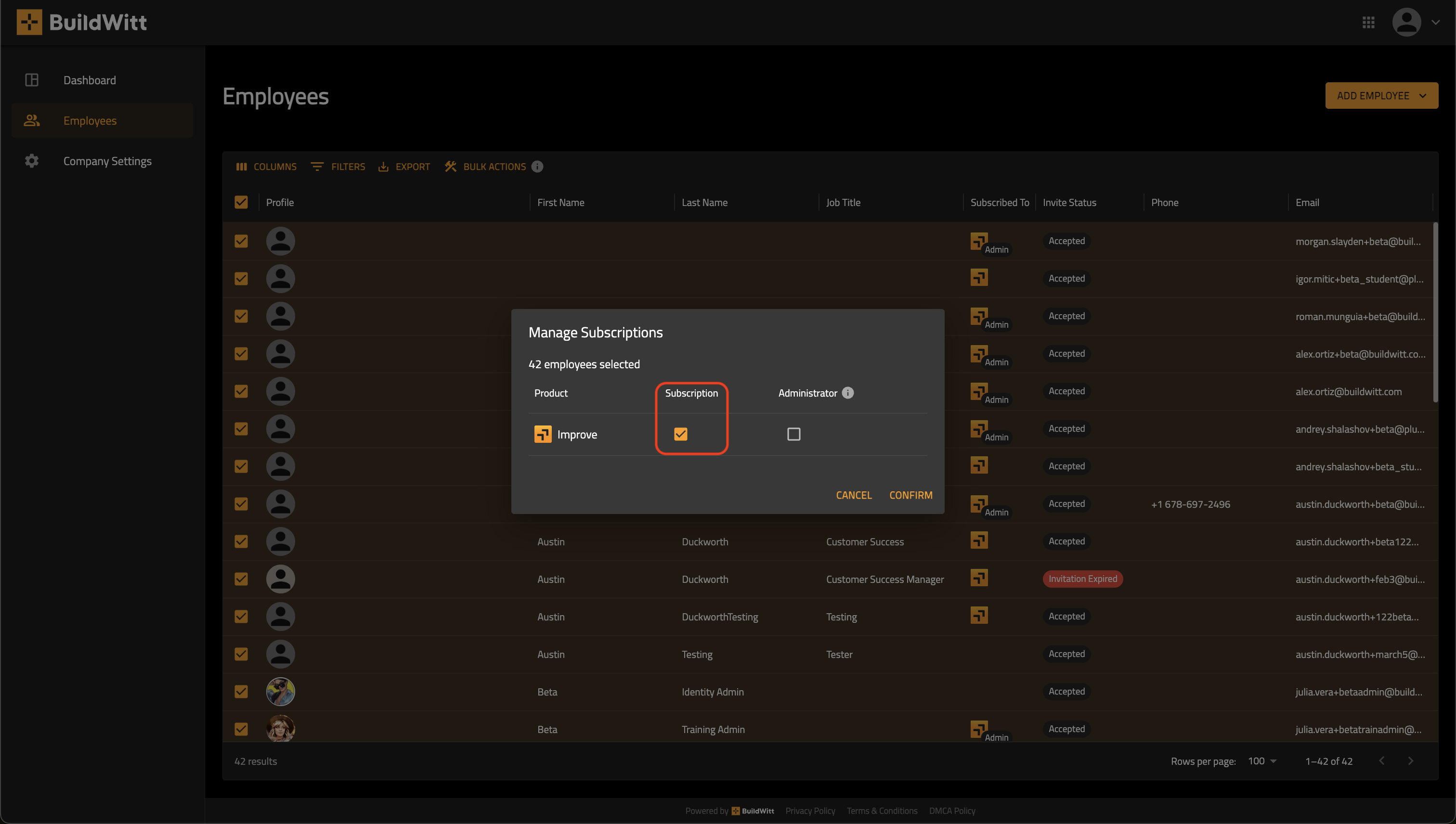The width and height of the screenshot is (1456, 824).
Task: Click CONFIRM in Manage Subscriptions dialog
Action: (910, 495)
